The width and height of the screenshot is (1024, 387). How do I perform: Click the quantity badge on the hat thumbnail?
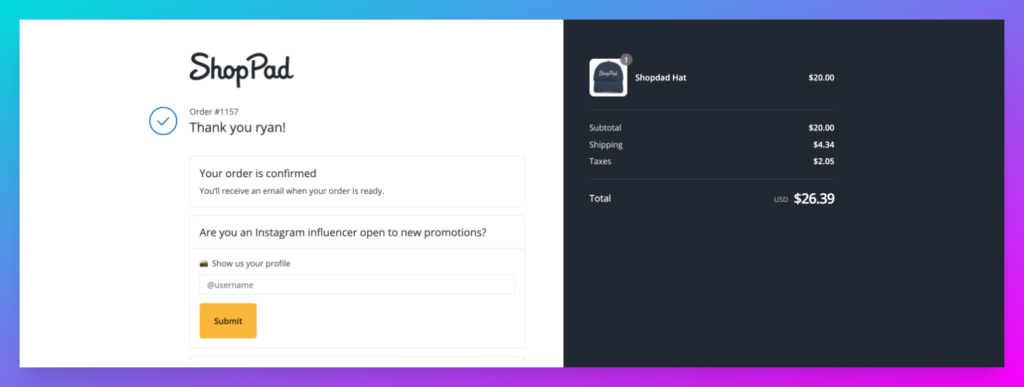(x=626, y=59)
